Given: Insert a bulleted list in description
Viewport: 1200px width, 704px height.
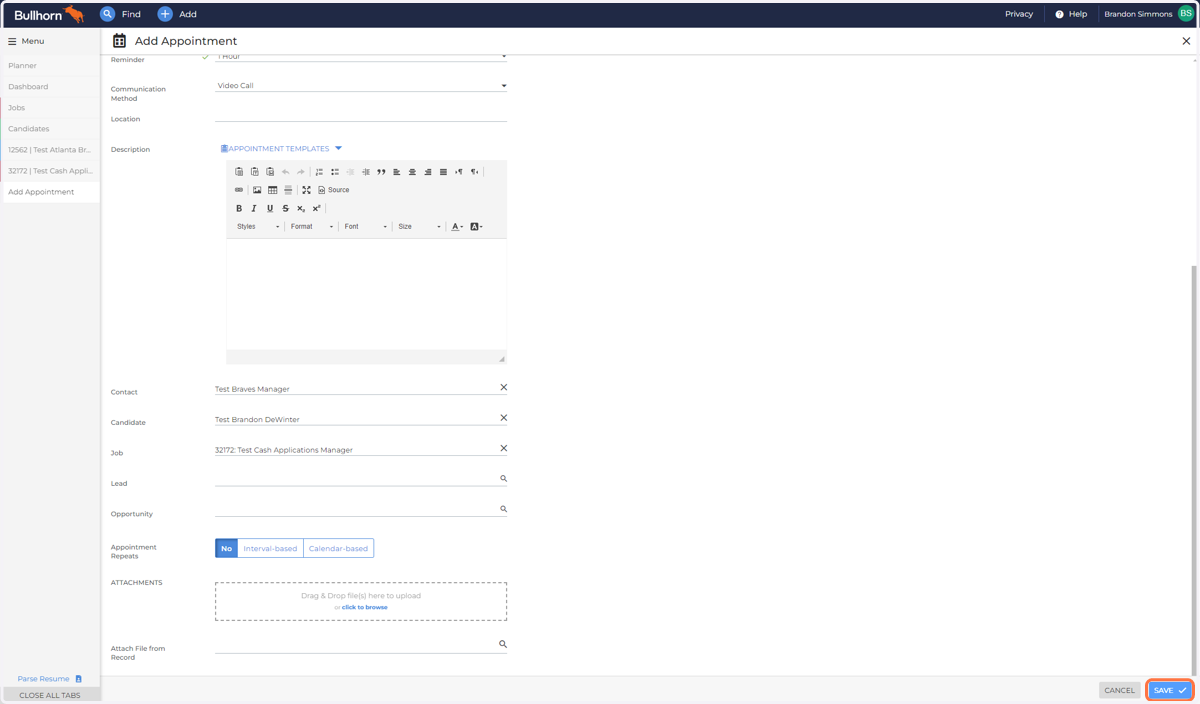Looking at the screenshot, I should 335,172.
